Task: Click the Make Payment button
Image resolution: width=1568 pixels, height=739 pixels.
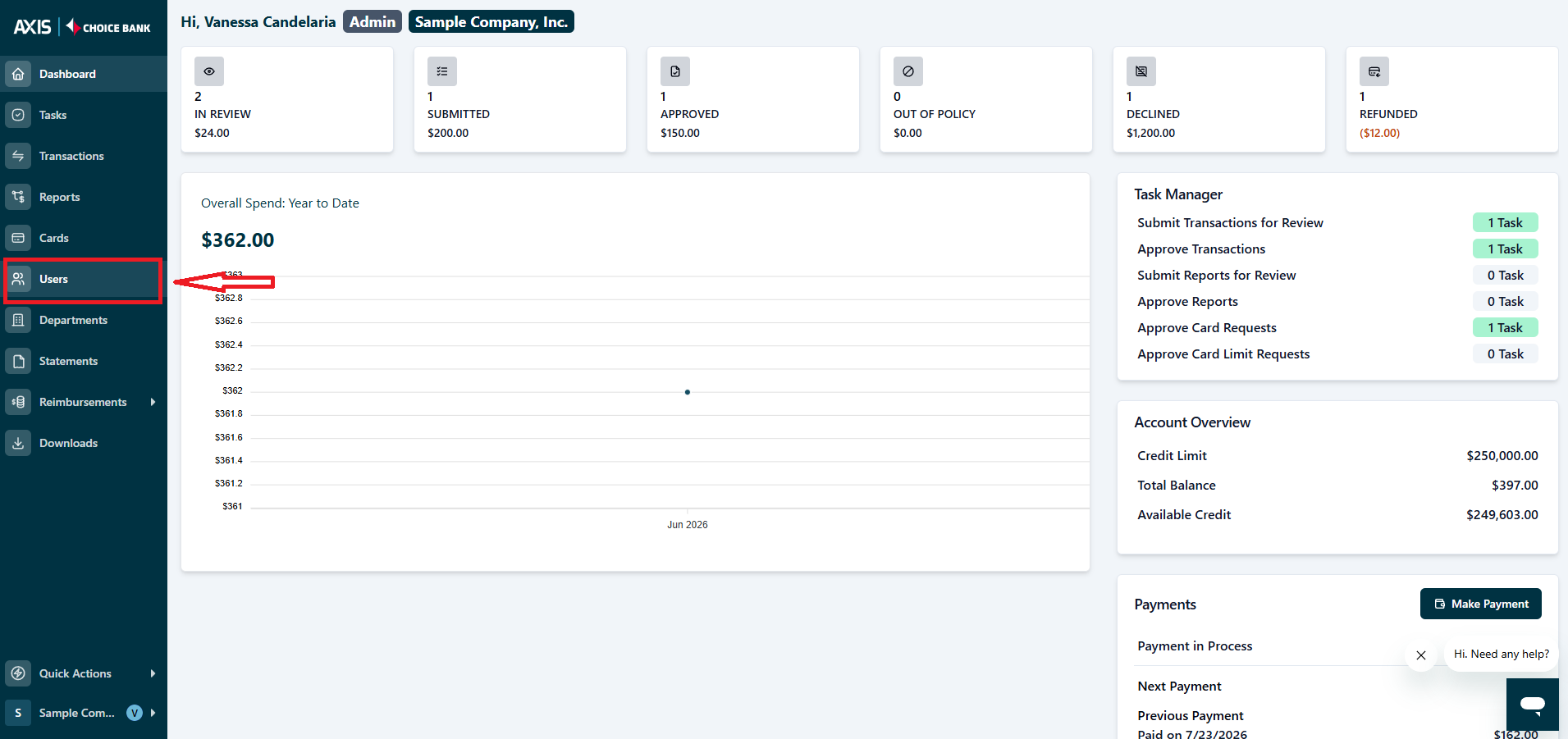Action: [1480, 604]
